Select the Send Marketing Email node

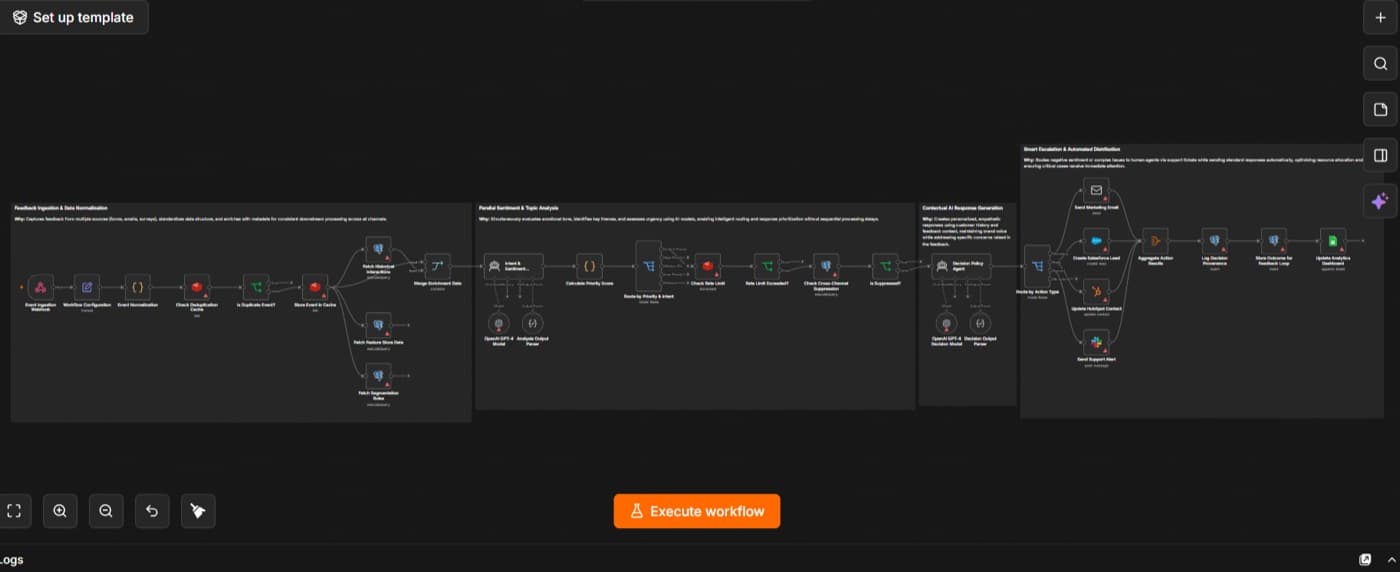(1097, 190)
